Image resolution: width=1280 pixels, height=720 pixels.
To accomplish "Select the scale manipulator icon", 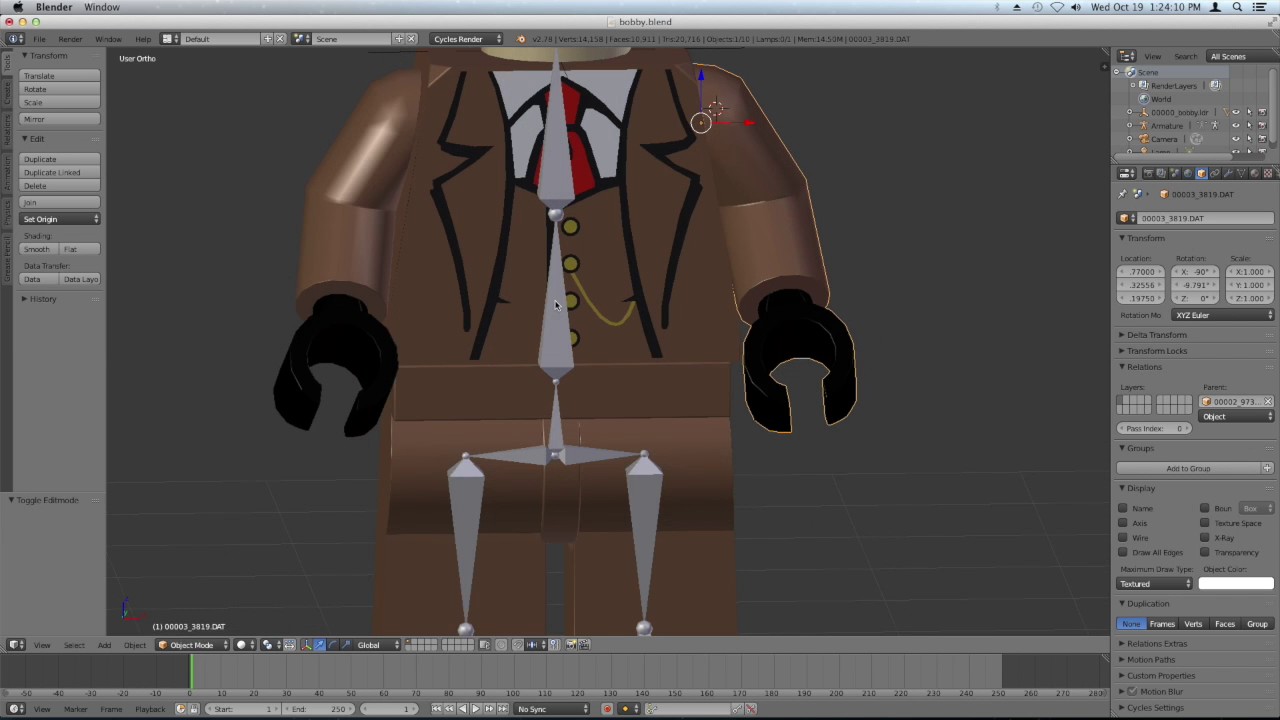I will point(345,645).
